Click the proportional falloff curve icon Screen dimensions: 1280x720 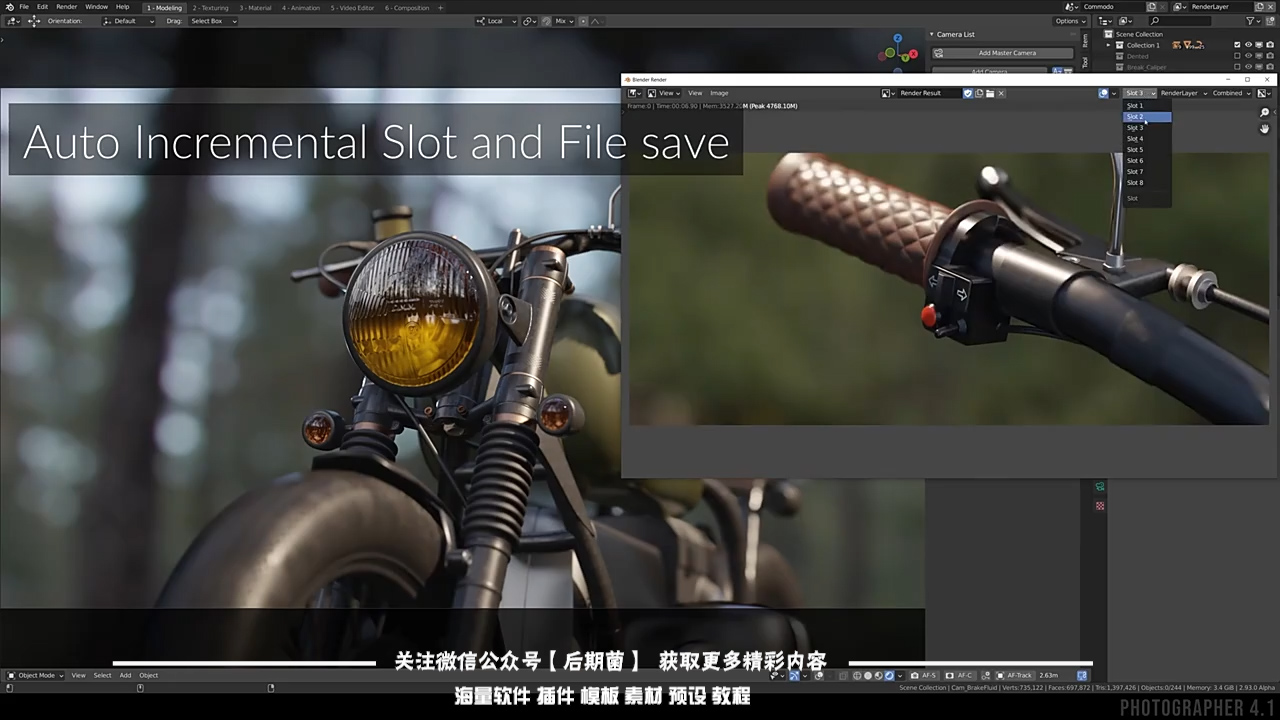click(597, 21)
